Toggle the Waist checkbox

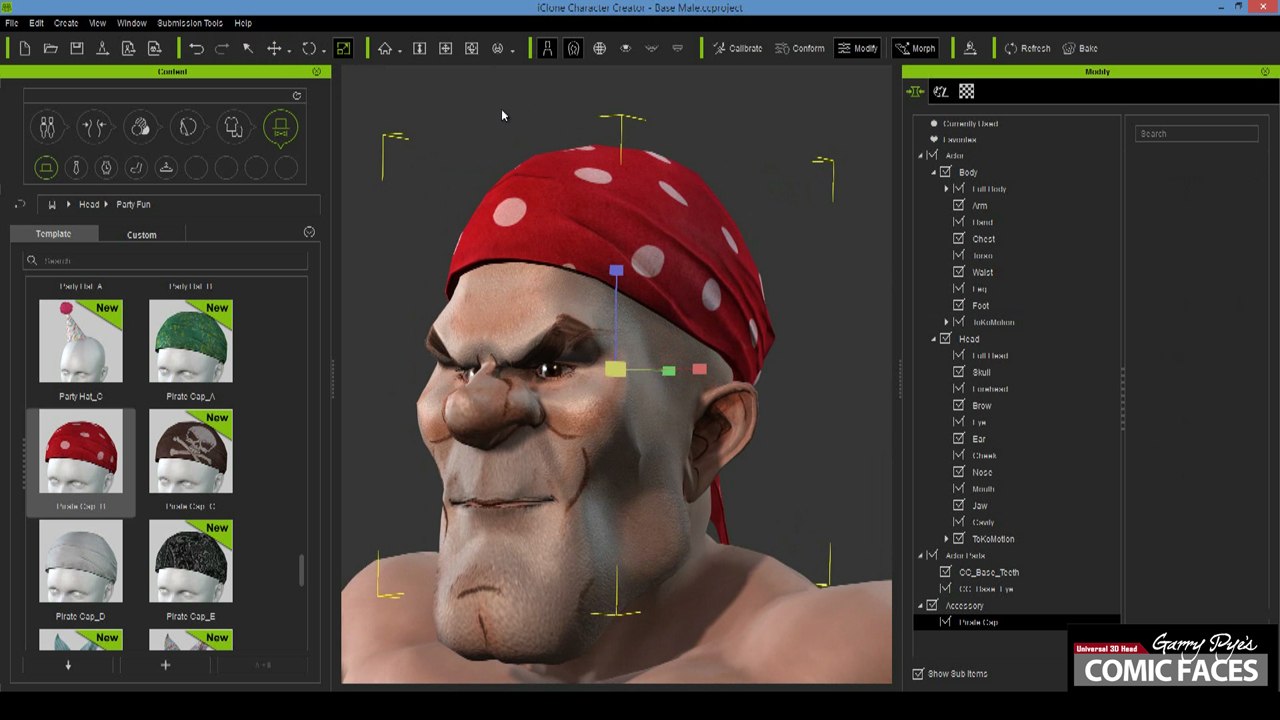tap(959, 272)
